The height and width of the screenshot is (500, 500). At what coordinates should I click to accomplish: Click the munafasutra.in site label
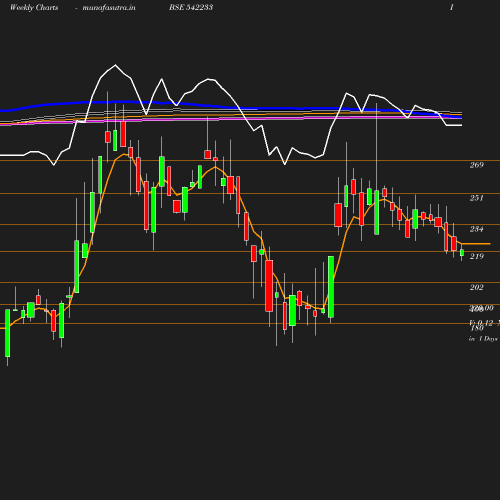(x=109, y=8)
